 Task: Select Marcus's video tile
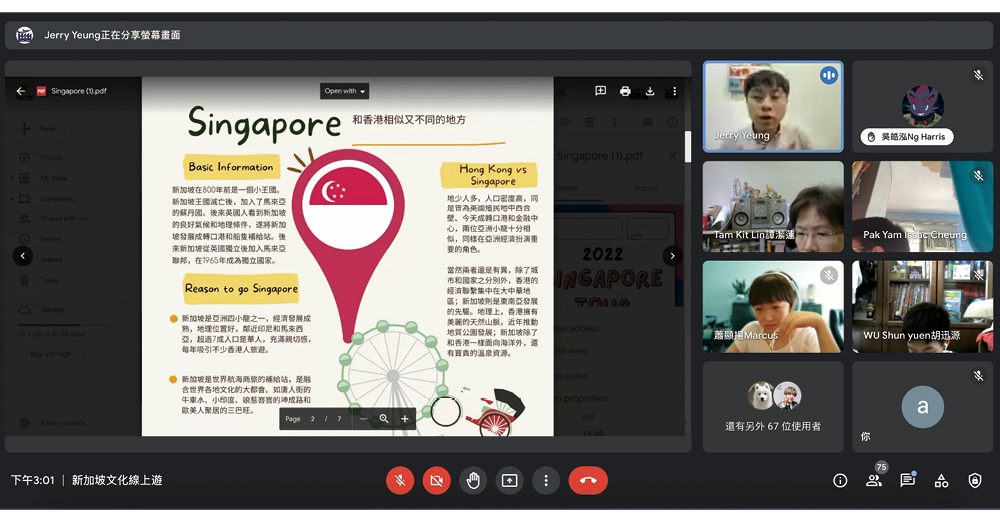point(773,306)
